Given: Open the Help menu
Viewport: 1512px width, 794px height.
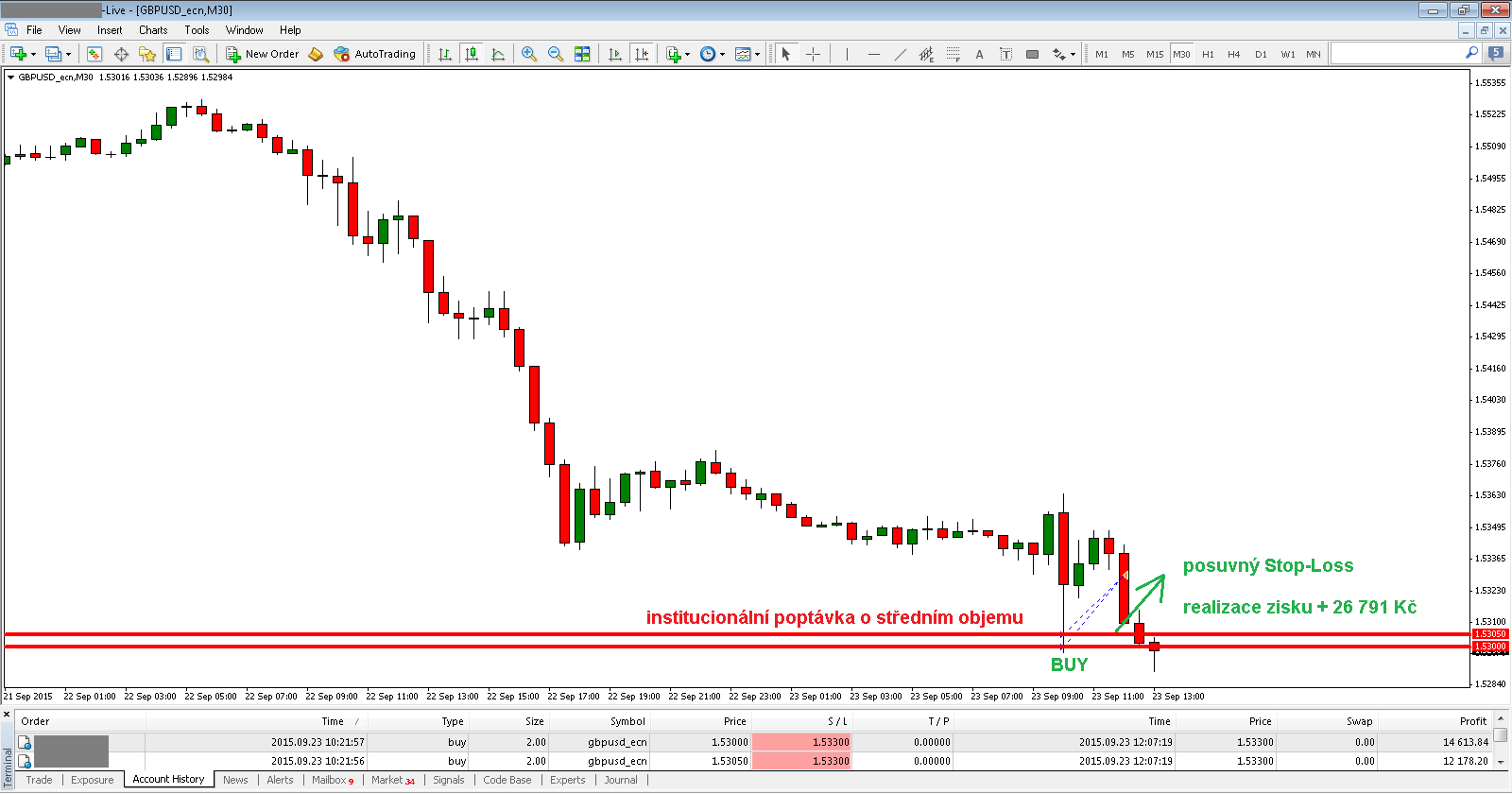Looking at the screenshot, I should [290, 30].
